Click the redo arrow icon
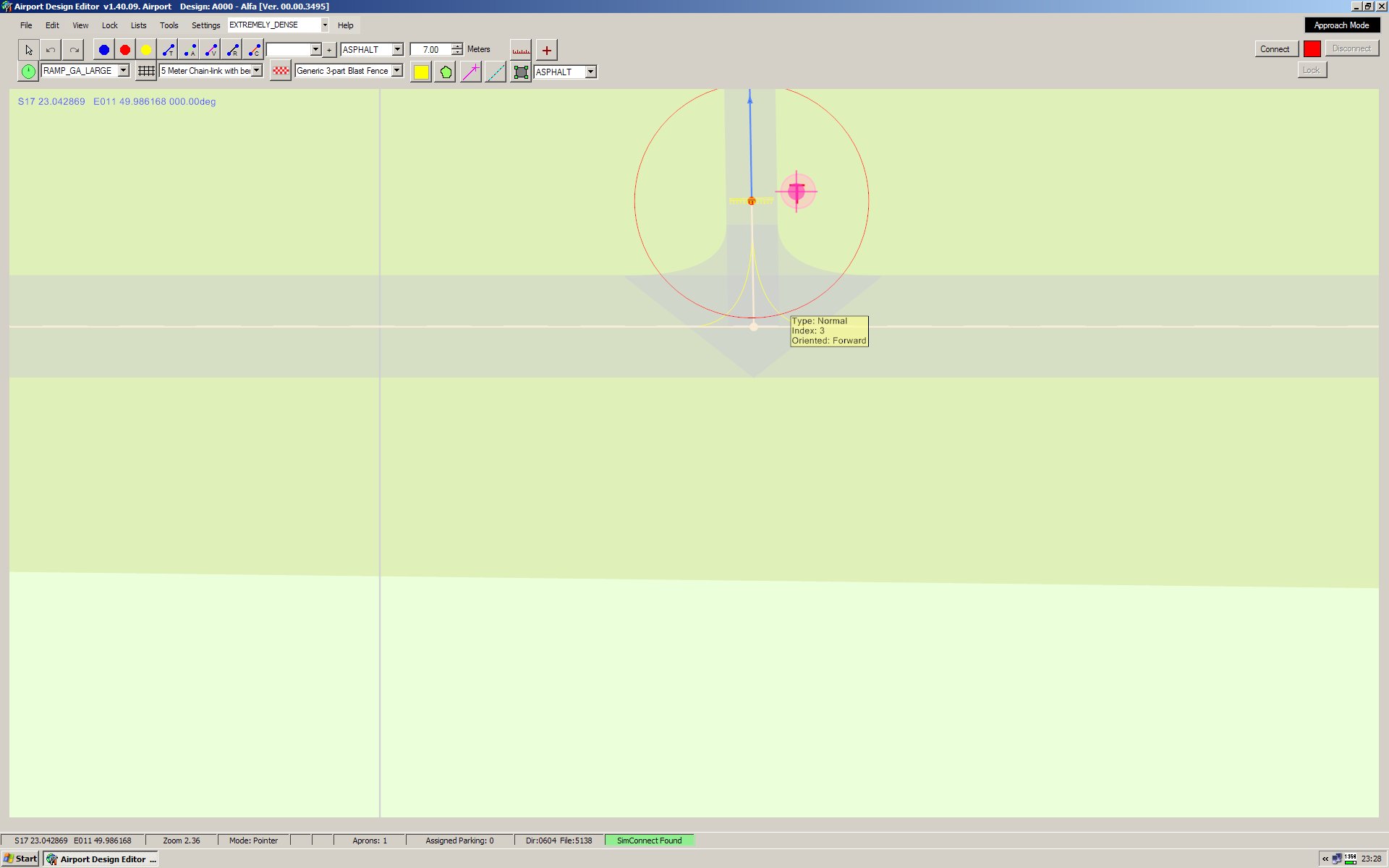The image size is (1389, 868). [x=74, y=50]
